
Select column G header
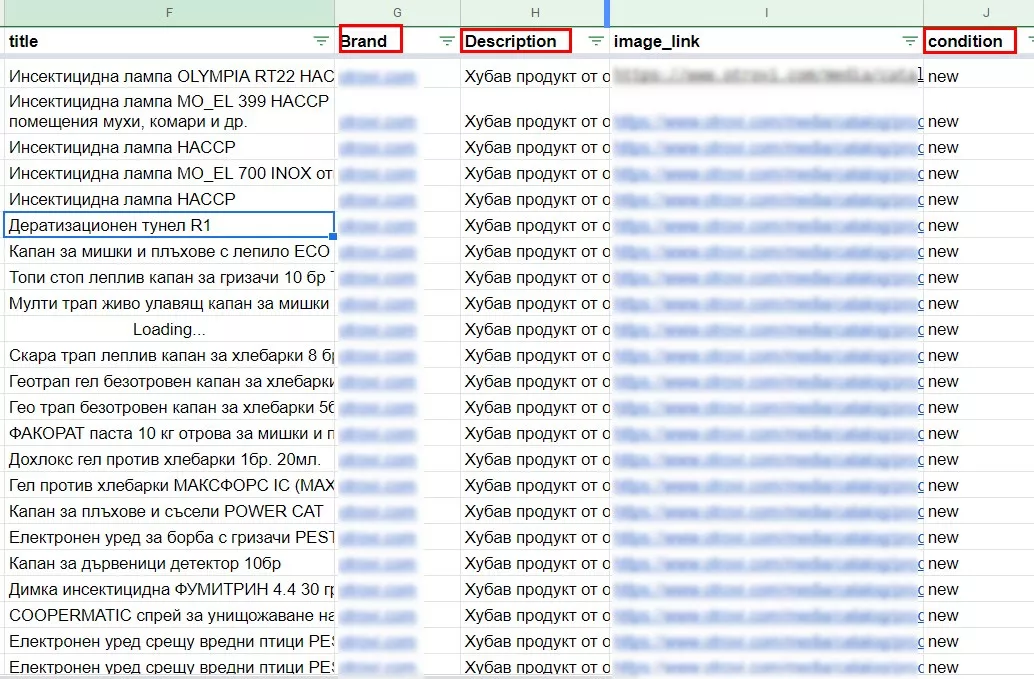(398, 13)
